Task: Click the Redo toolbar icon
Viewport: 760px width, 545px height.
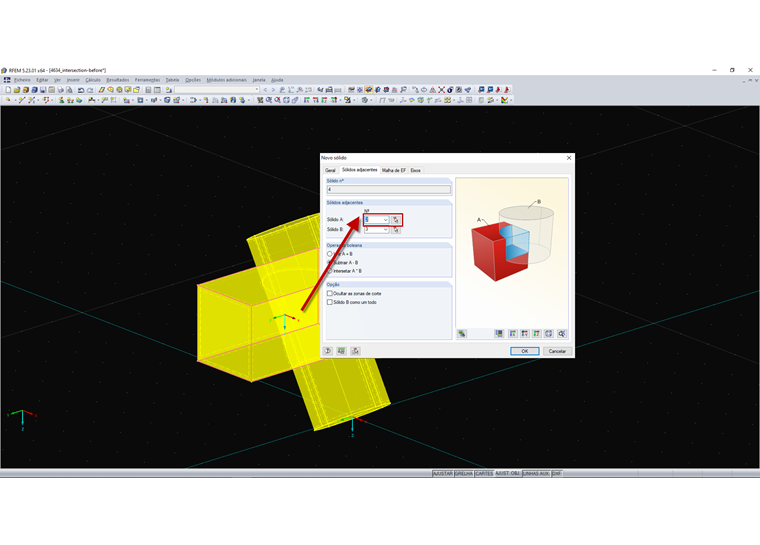Action: 90,90
